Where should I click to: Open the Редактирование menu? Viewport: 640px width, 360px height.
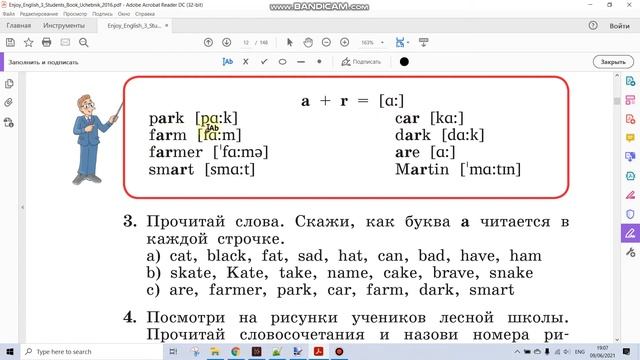pyautogui.click(x=39, y=14)
